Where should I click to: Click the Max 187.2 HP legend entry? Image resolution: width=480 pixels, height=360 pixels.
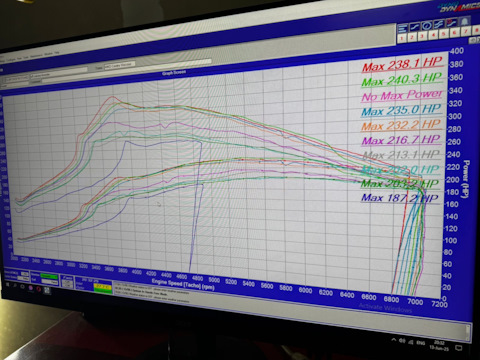click(x=400, y=198)
